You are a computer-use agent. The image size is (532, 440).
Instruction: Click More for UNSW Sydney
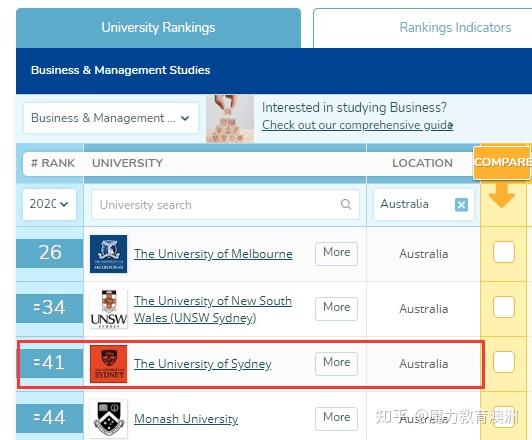click(336, 308)
